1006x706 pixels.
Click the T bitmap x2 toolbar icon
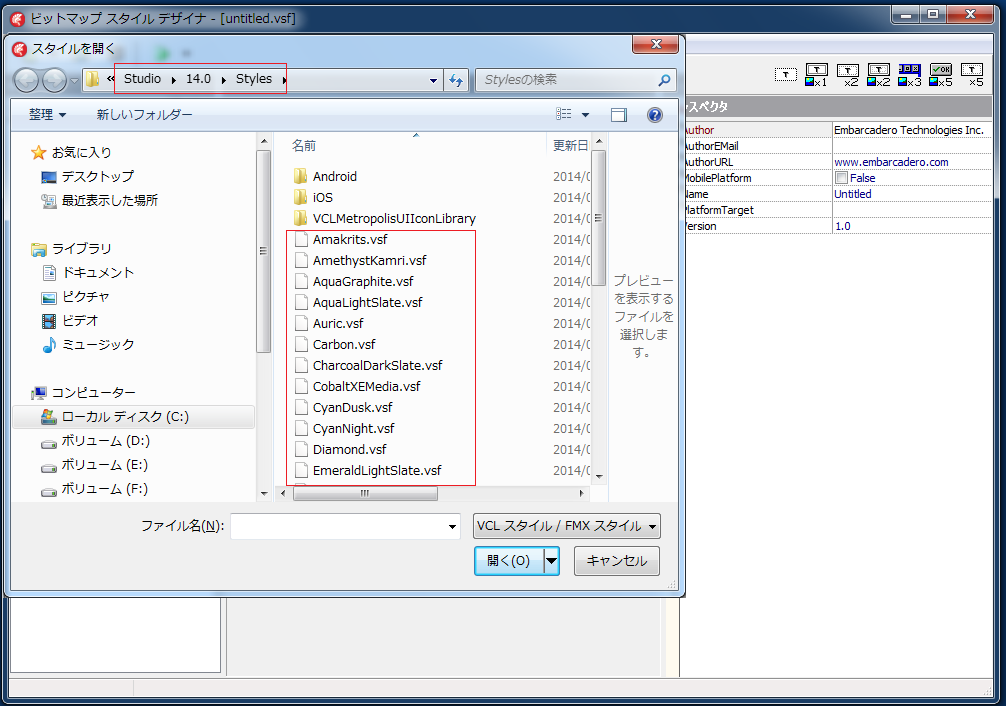[x=879, y=75]
